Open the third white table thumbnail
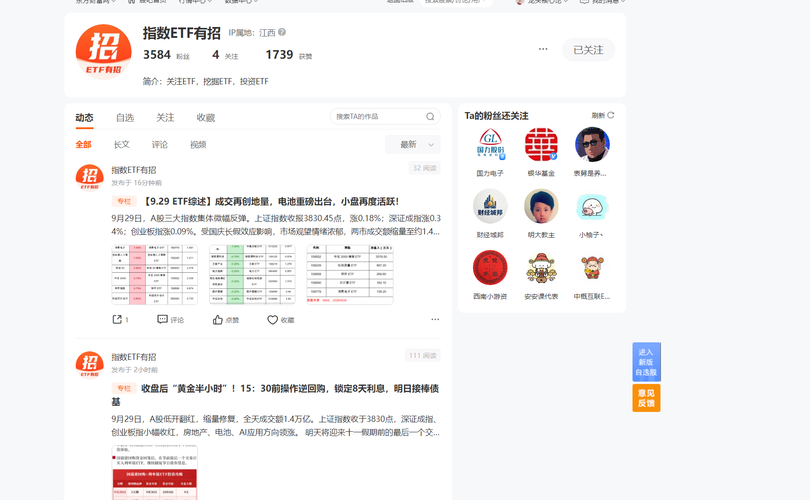Viewport: 810px width, 500px height. [x=350, y=274]
